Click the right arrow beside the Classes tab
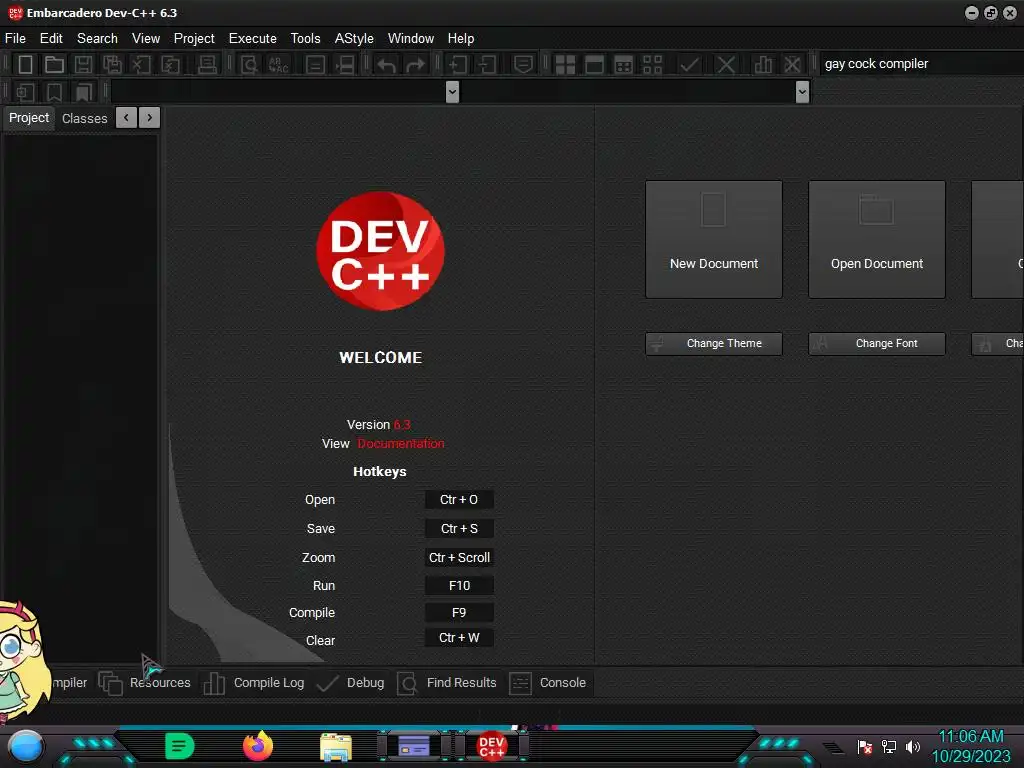Screen dimensions: 1024x768 (x=150, y=118)
